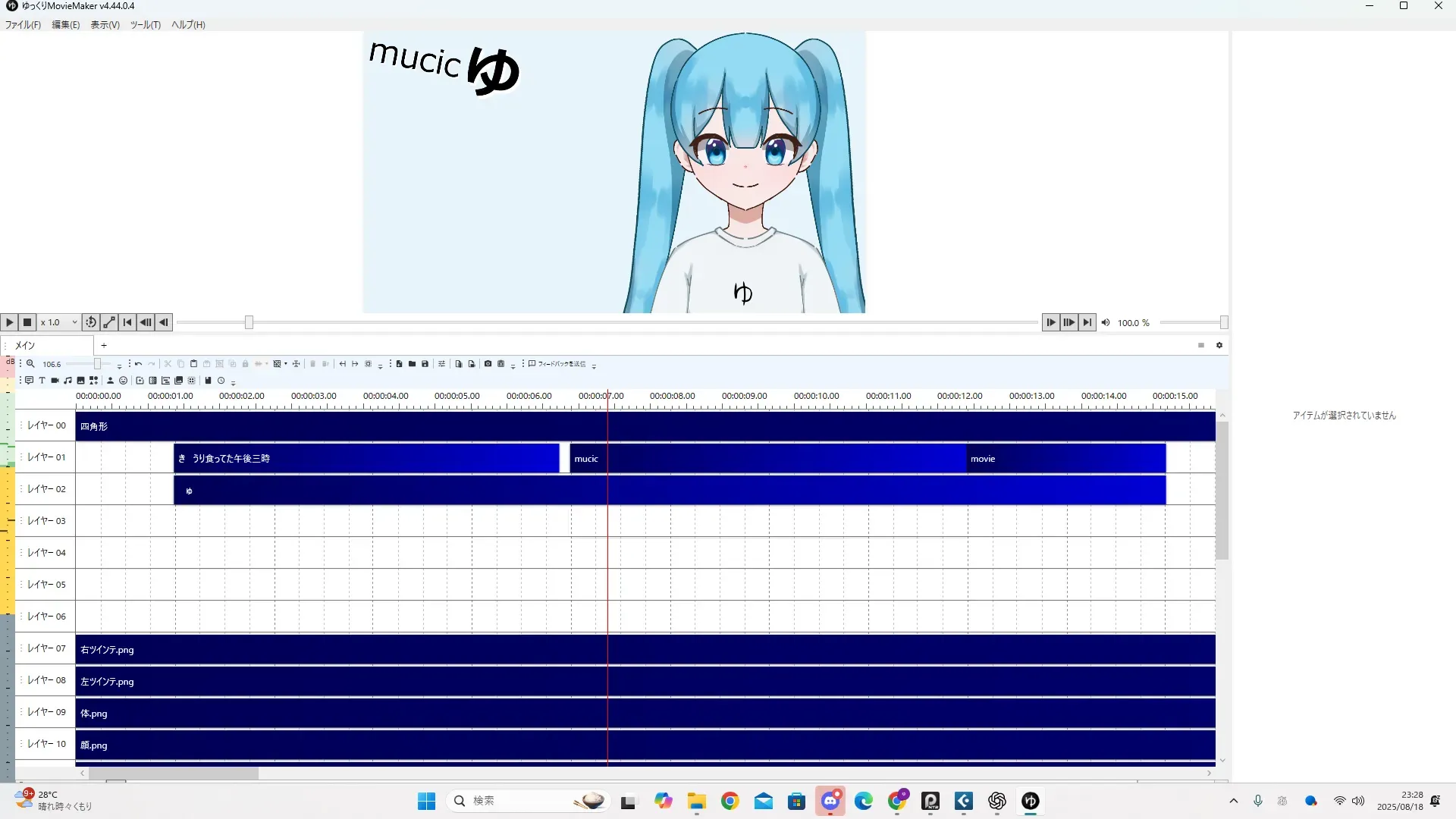The image size is (1456, 819).
Task: Toggle the range playback button beside loop
Action: 109,322
